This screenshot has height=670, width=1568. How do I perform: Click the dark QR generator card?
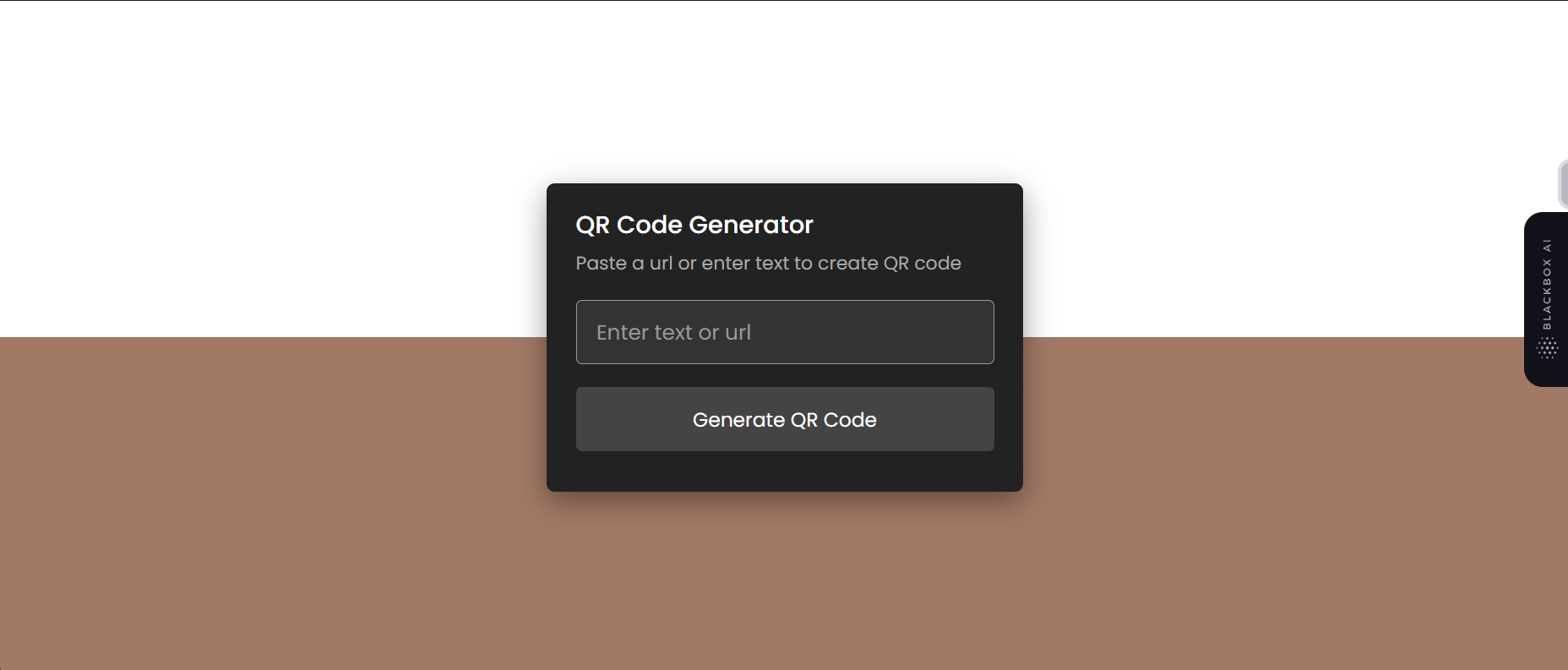pyautogui.click(x=784, y=469)
